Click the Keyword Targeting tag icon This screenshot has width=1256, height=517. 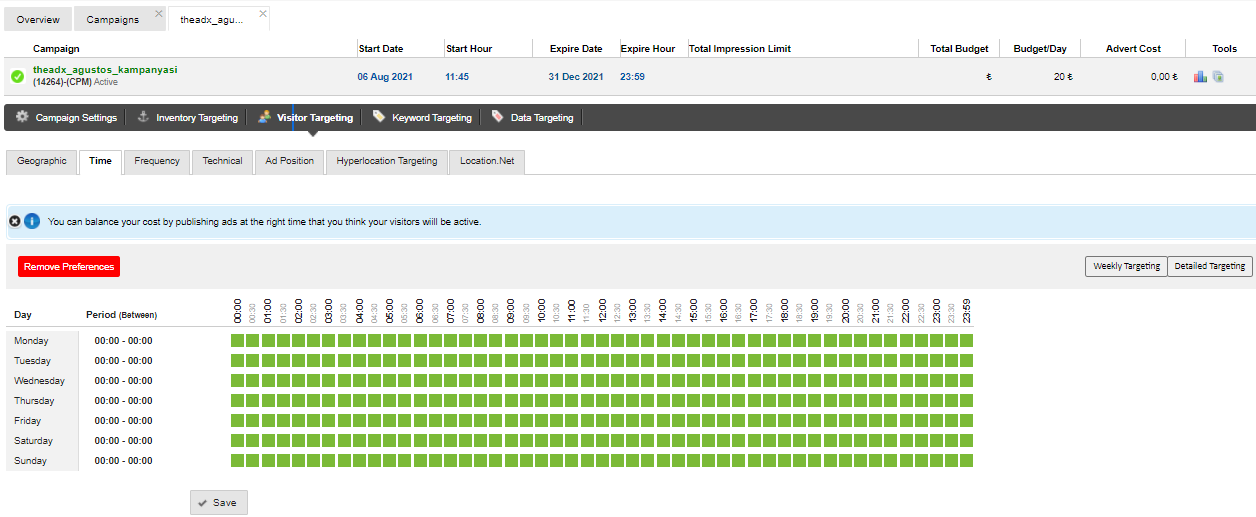(379, 117)
